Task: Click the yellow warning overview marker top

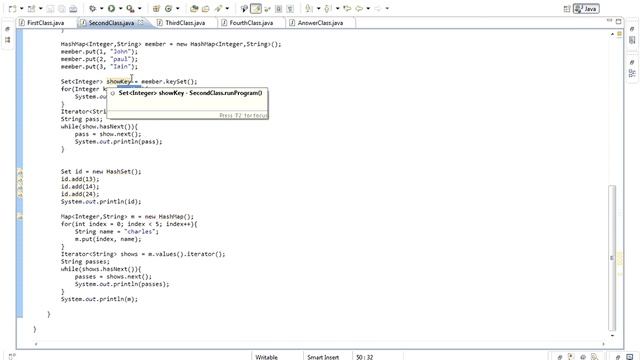Action: (619, 34)
